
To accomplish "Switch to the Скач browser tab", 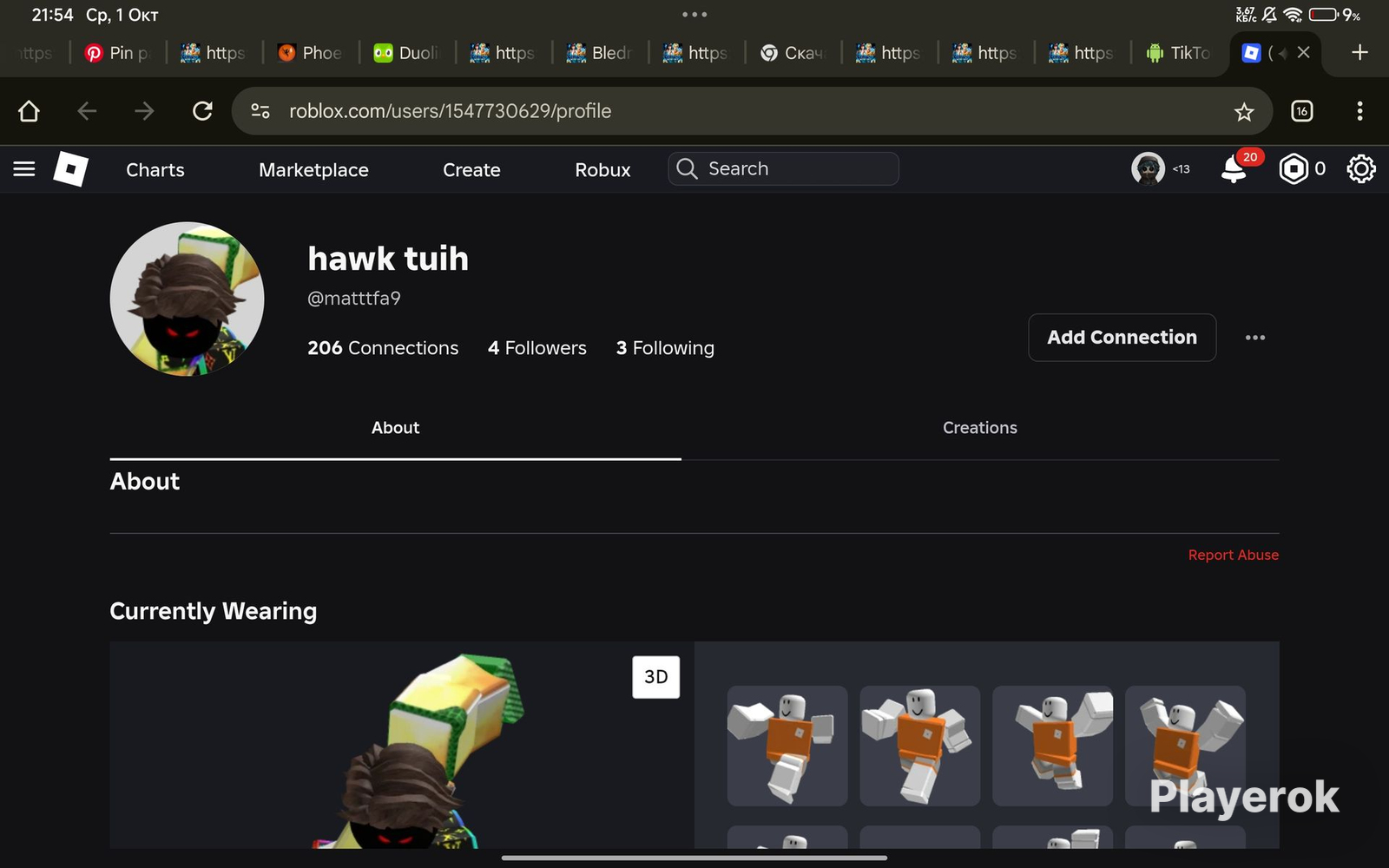I will 792,53.
